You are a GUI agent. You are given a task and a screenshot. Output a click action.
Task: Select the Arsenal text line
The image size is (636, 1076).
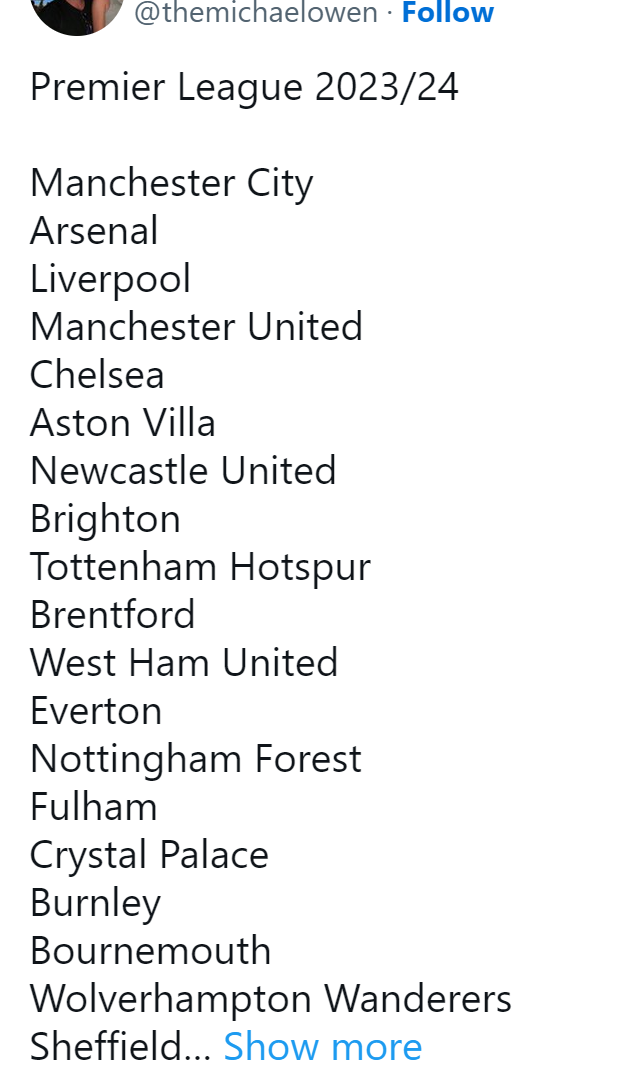[94, 231]
